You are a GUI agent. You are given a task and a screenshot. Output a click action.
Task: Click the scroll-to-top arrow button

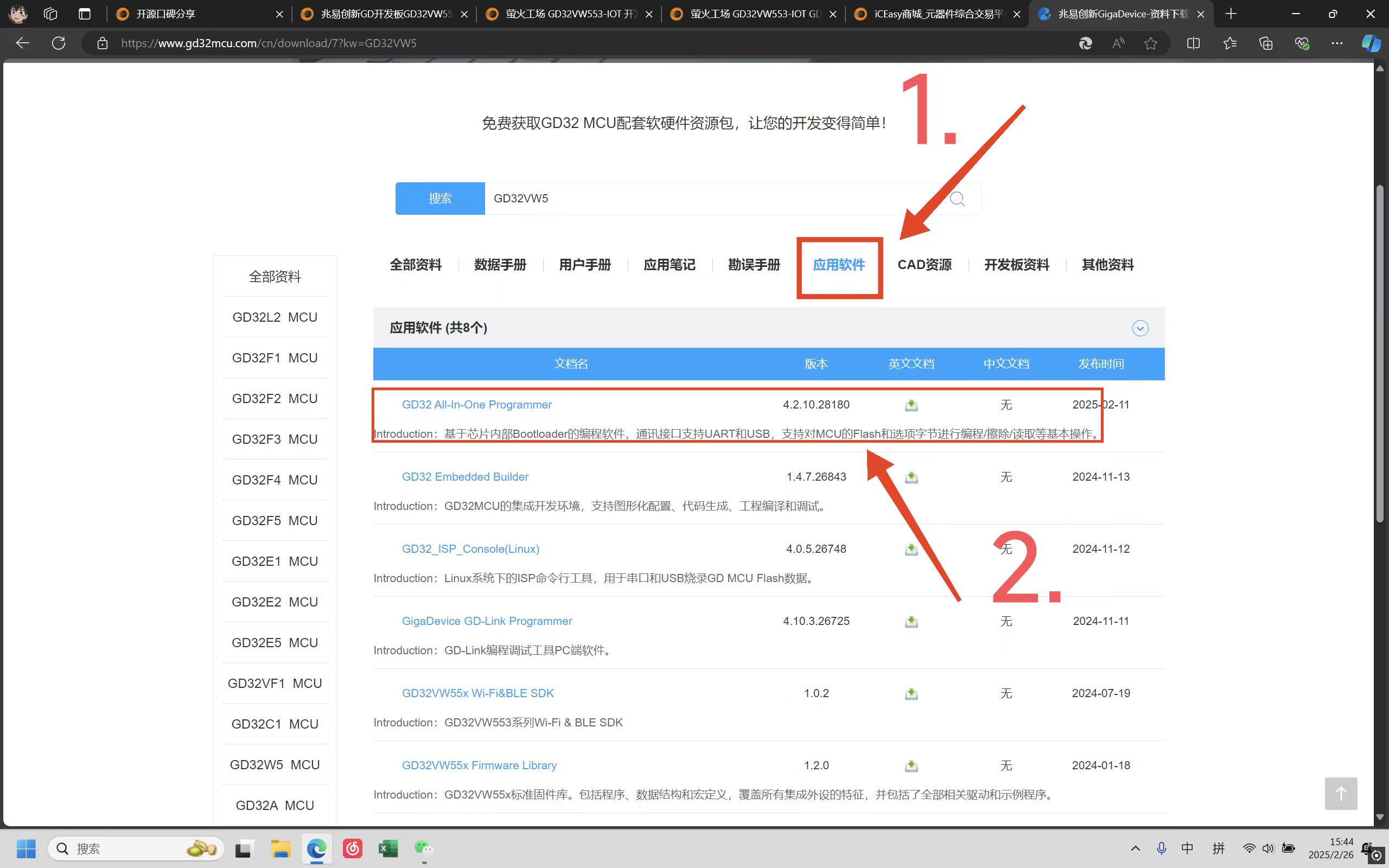[1340, 793]
